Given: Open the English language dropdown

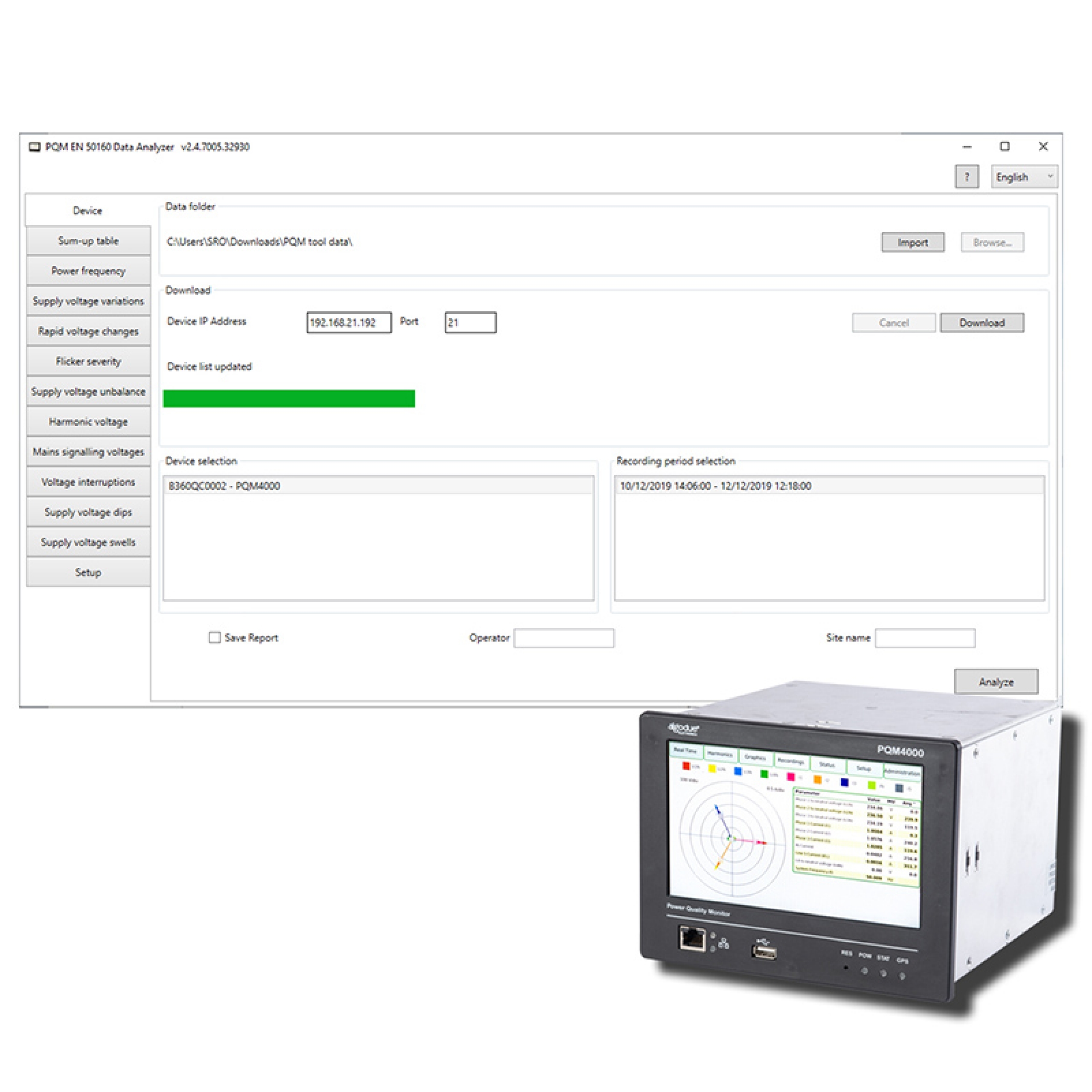Looking at the screenshot, I should point(1024,177).
